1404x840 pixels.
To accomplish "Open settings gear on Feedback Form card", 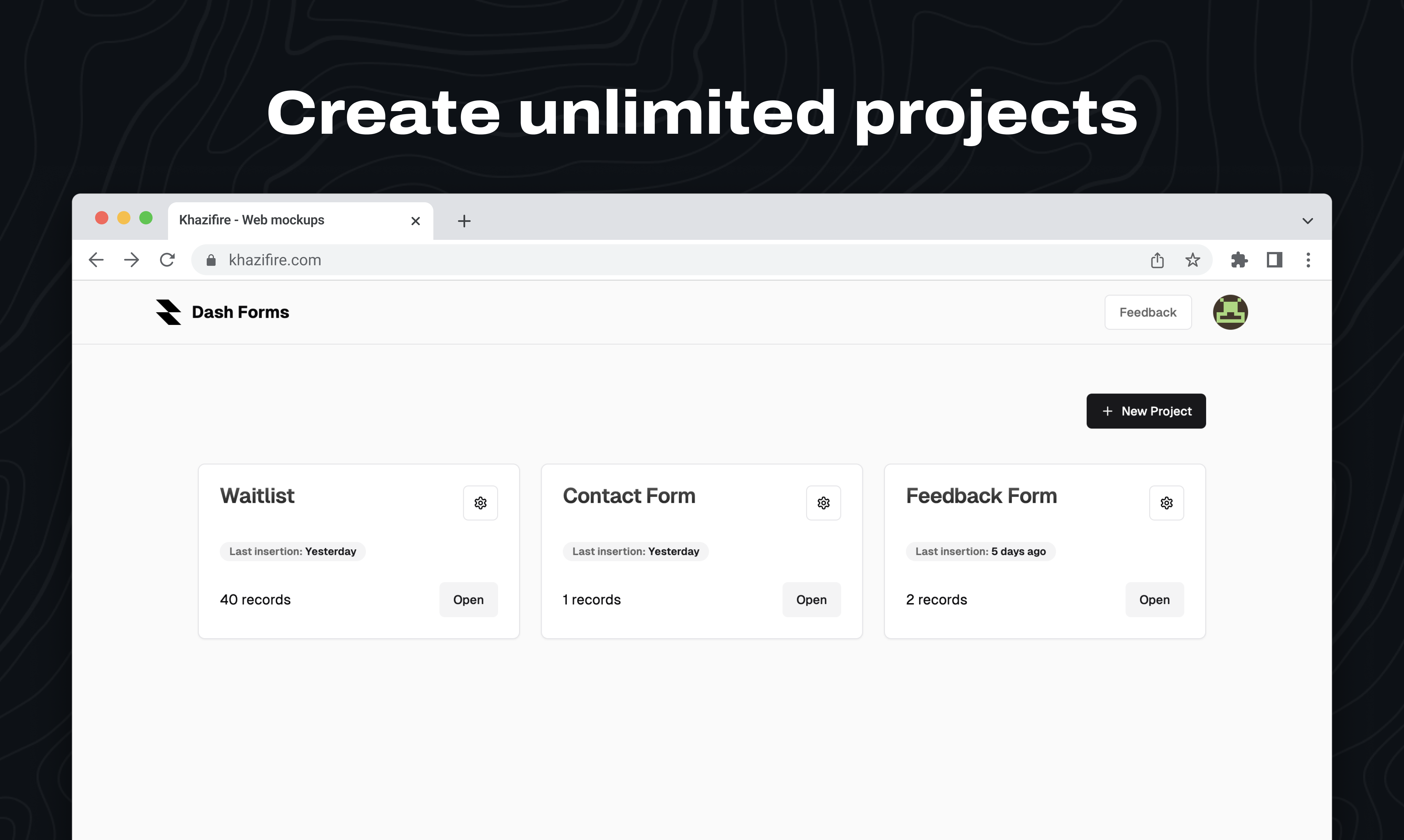I will [1166, 503].
